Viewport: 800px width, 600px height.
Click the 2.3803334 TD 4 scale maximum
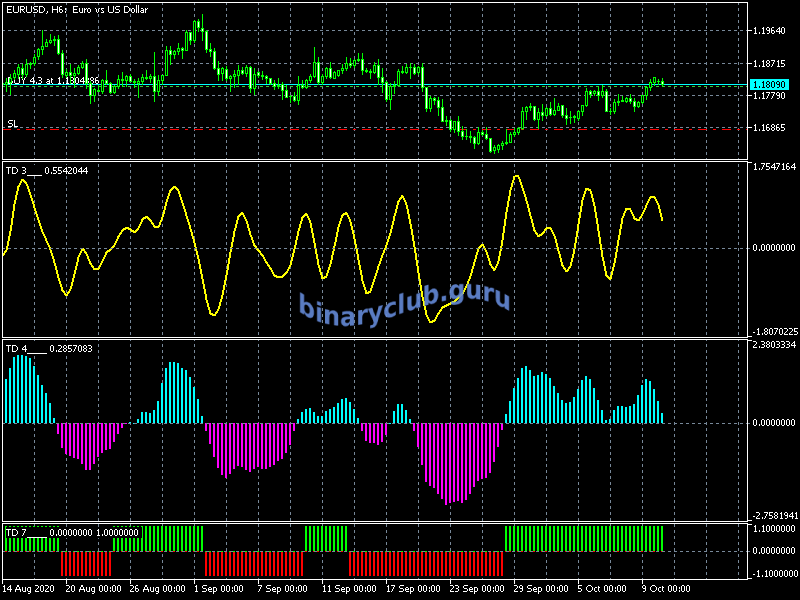coord(775,345)
